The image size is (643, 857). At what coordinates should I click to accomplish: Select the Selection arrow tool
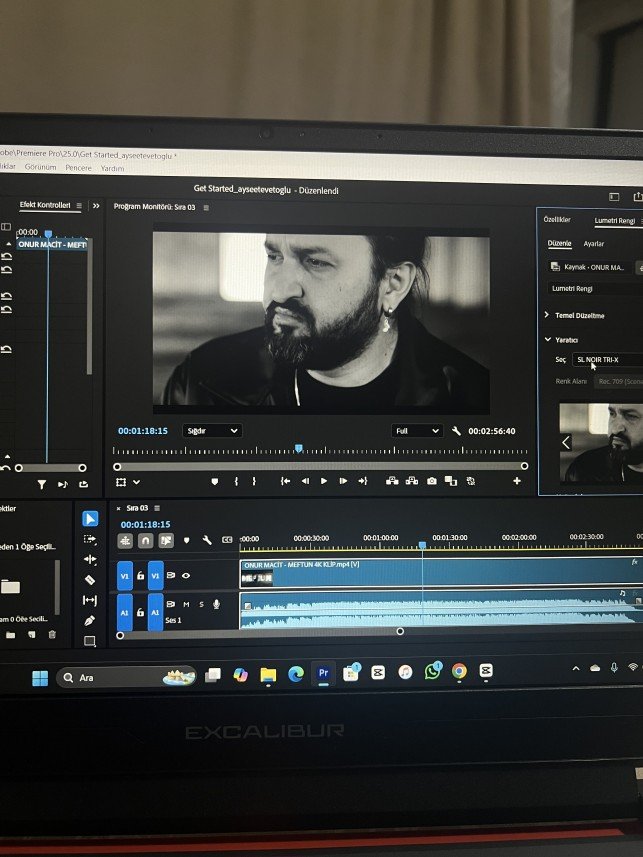point(90,518)
